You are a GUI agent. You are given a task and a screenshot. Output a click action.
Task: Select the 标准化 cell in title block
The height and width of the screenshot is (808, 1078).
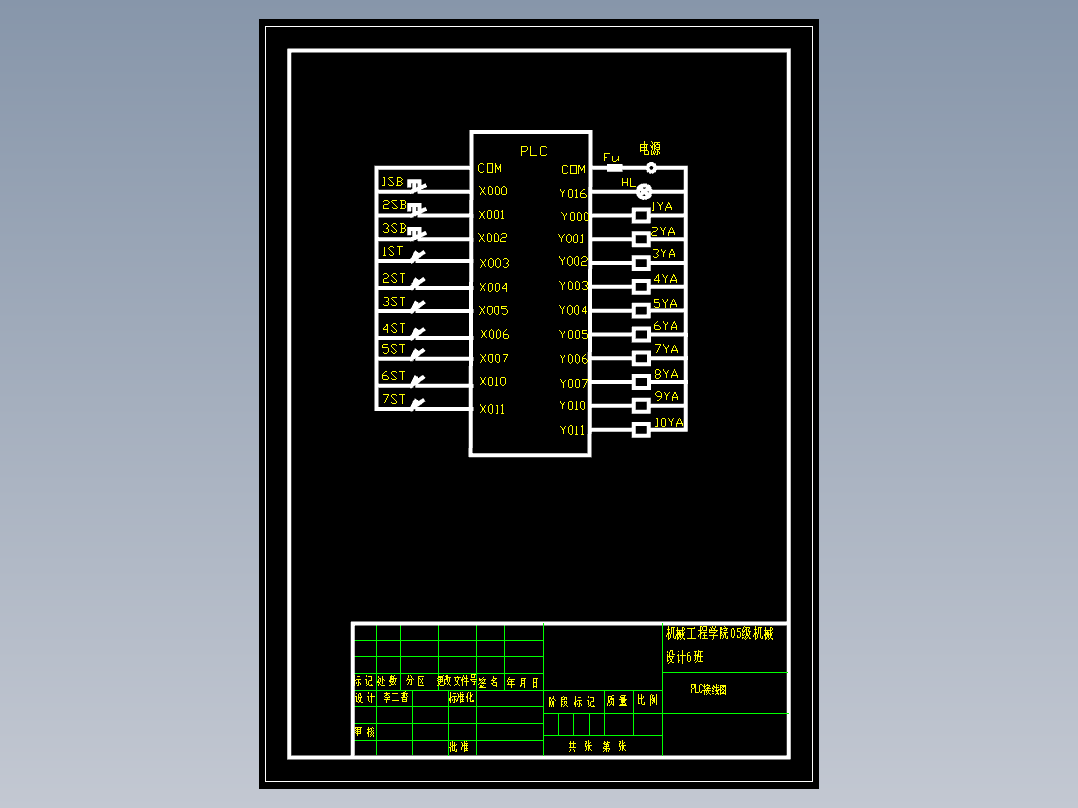tap(461, 698)
